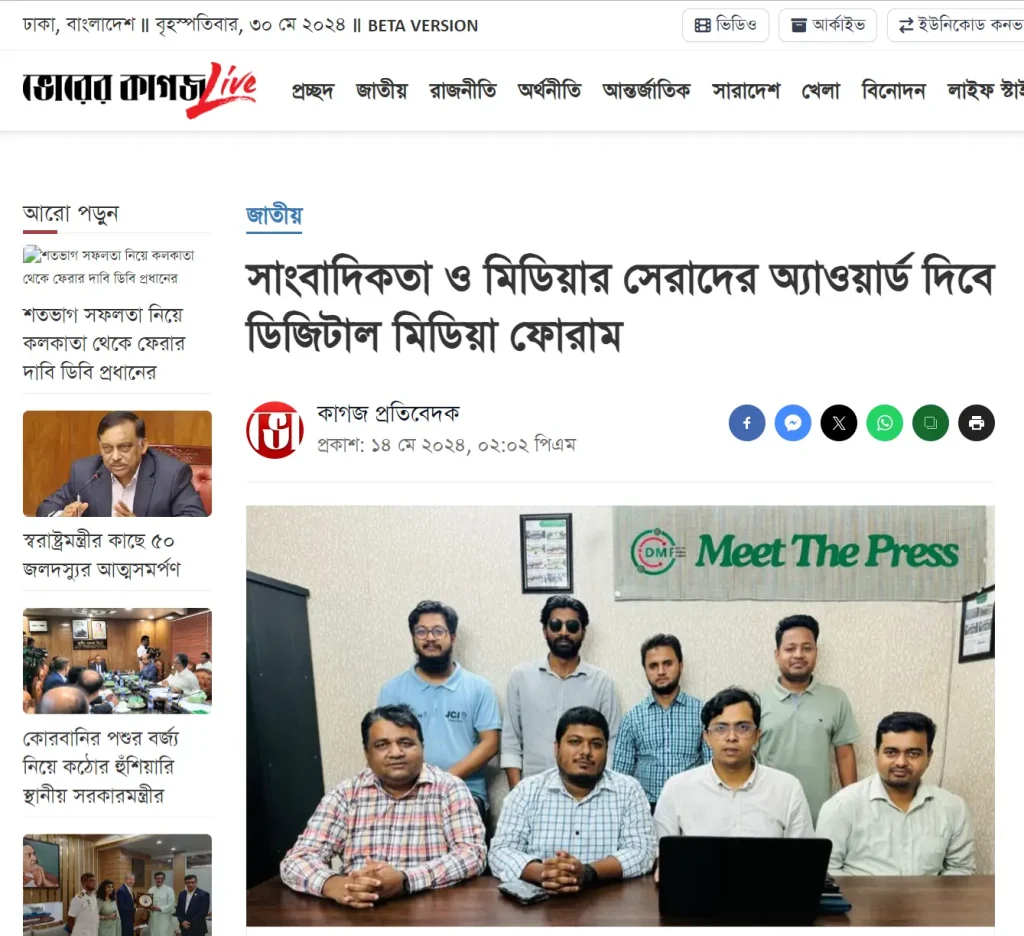Select অর্থনীতি from the navigation bar
This screenshot has width=1024, height=936.
click(549, 90)
